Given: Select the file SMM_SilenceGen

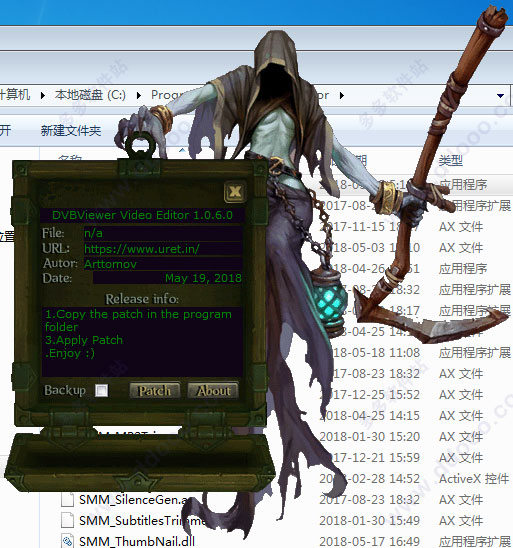Looking at the screenshot, I should click(x=133, y=500).
